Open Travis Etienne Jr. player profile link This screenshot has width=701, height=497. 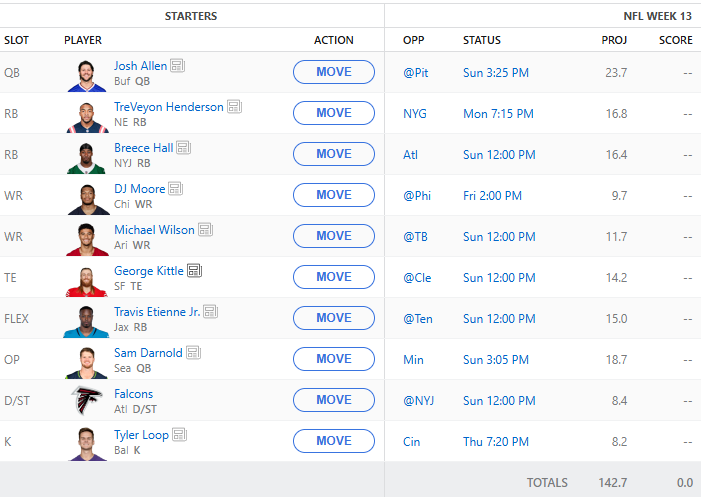click(x=157, y=312)
